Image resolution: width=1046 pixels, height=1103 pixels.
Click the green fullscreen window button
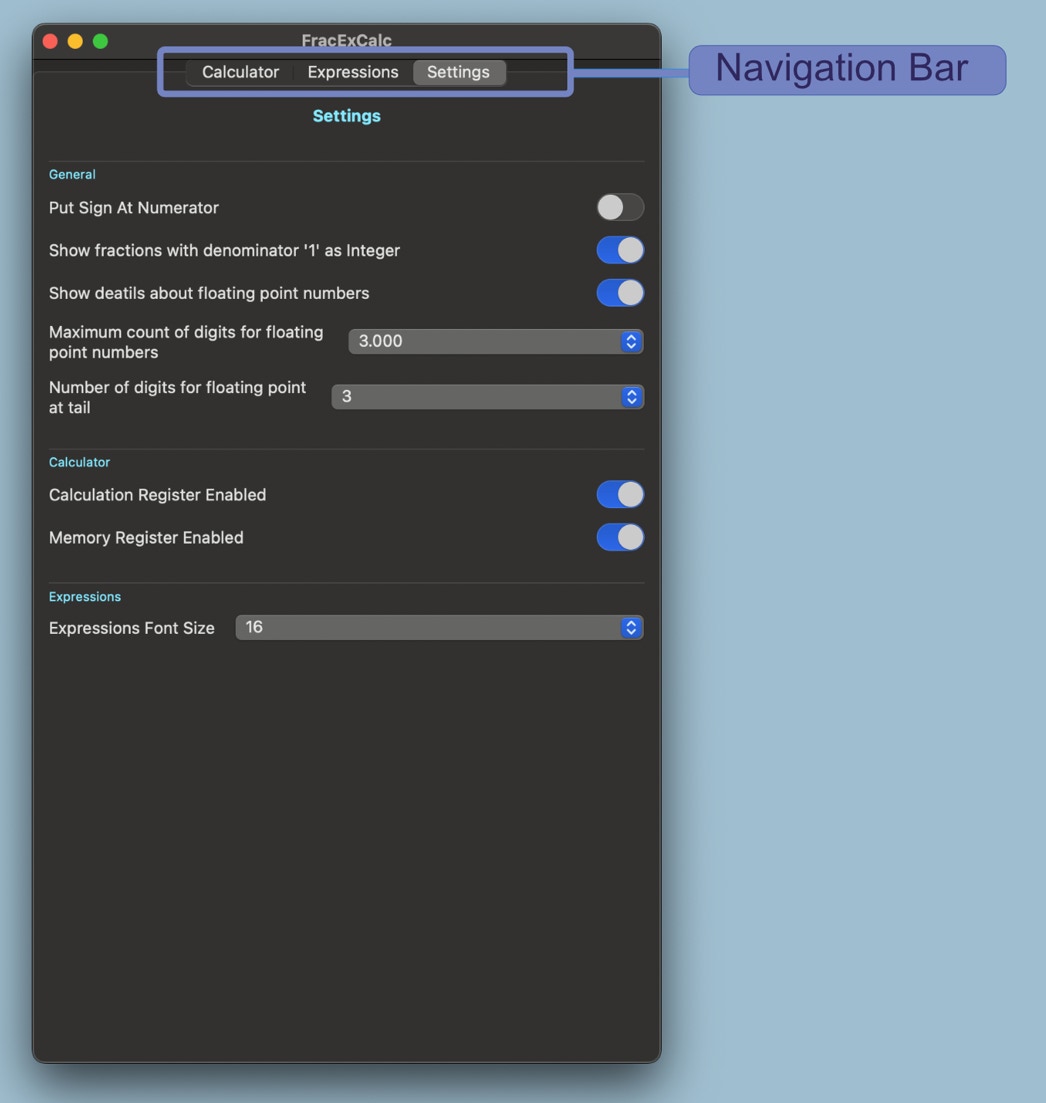100,41
